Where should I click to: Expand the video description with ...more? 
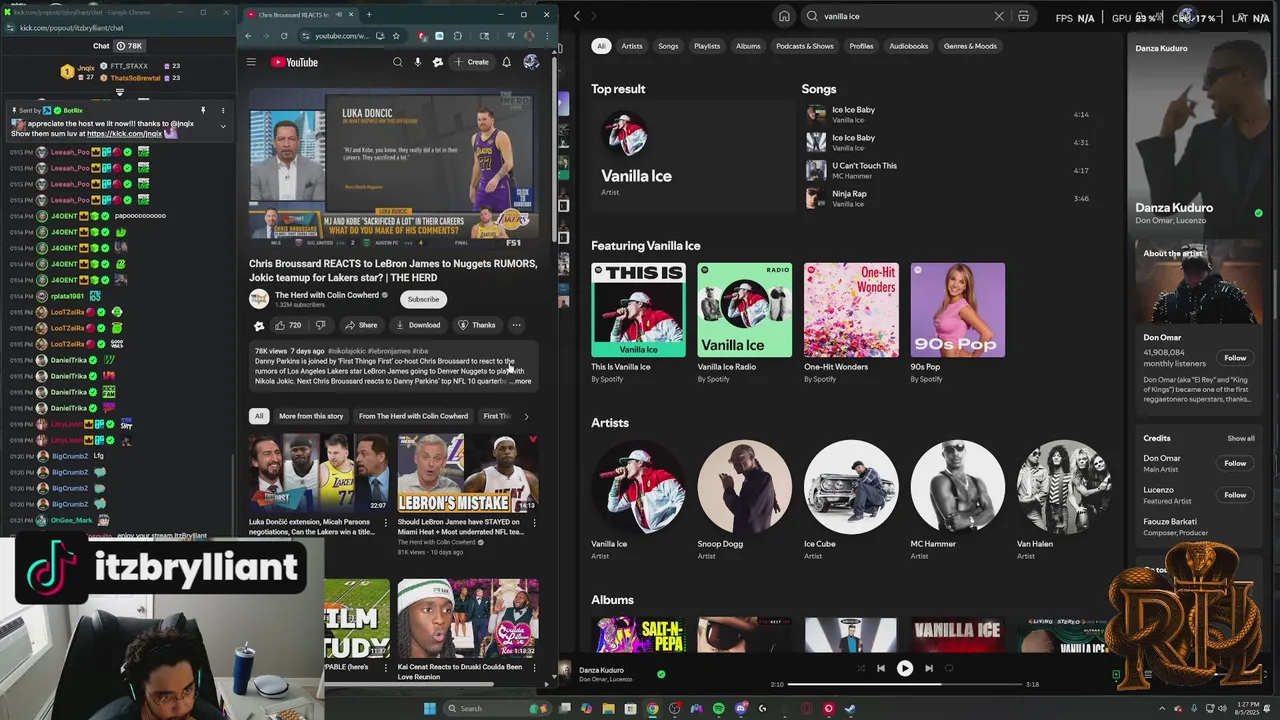(522, 381)
